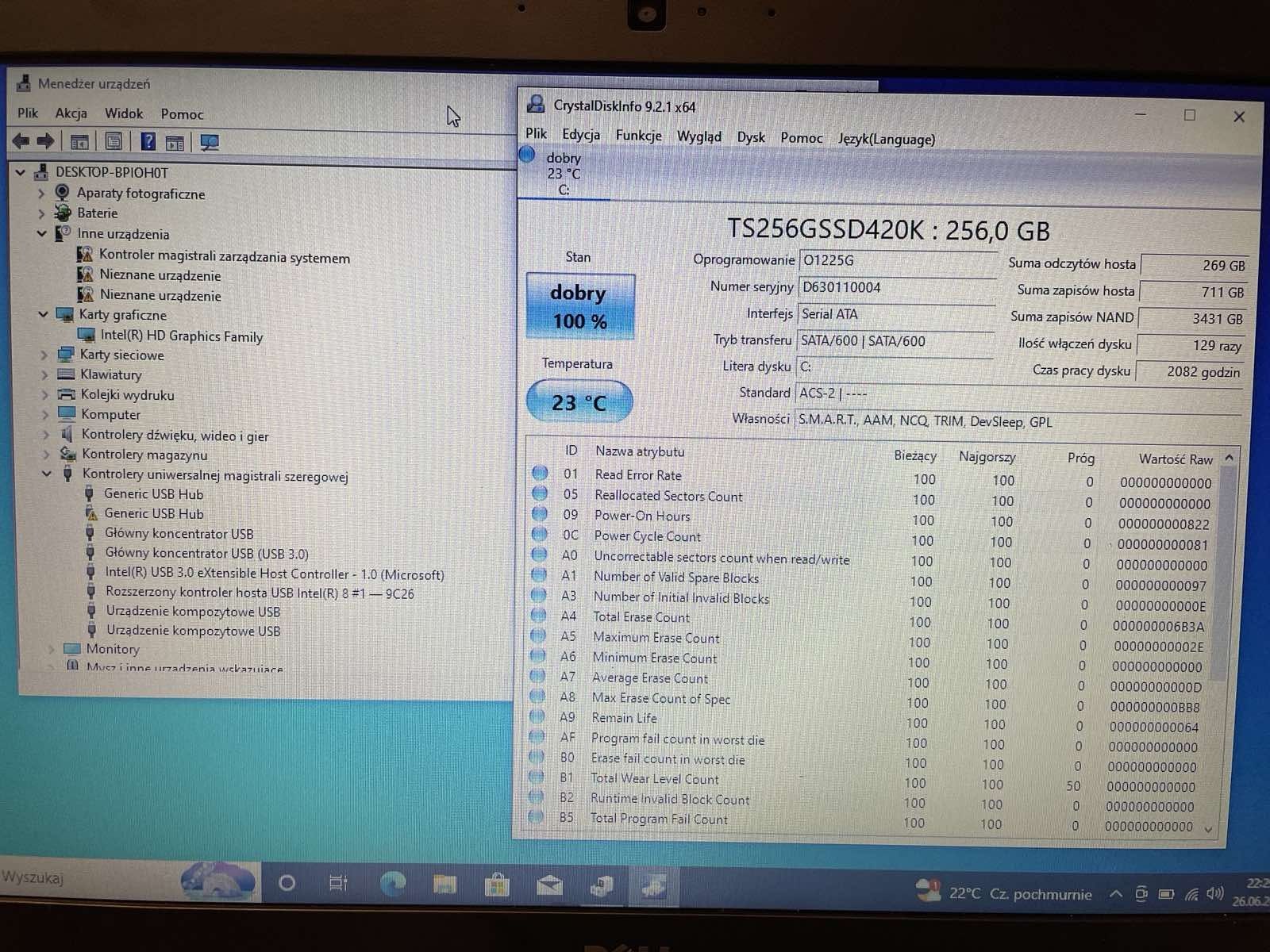Click the status dot beside Read Error Rate

point(540,473)
